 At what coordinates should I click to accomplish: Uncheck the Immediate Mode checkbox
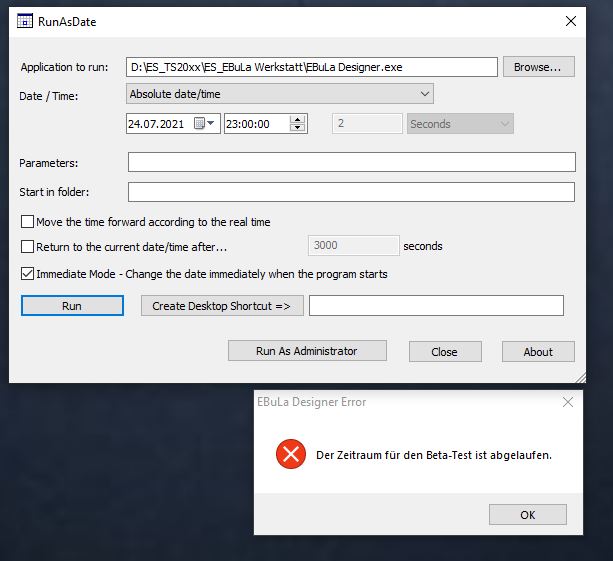(x=27, y=274)
